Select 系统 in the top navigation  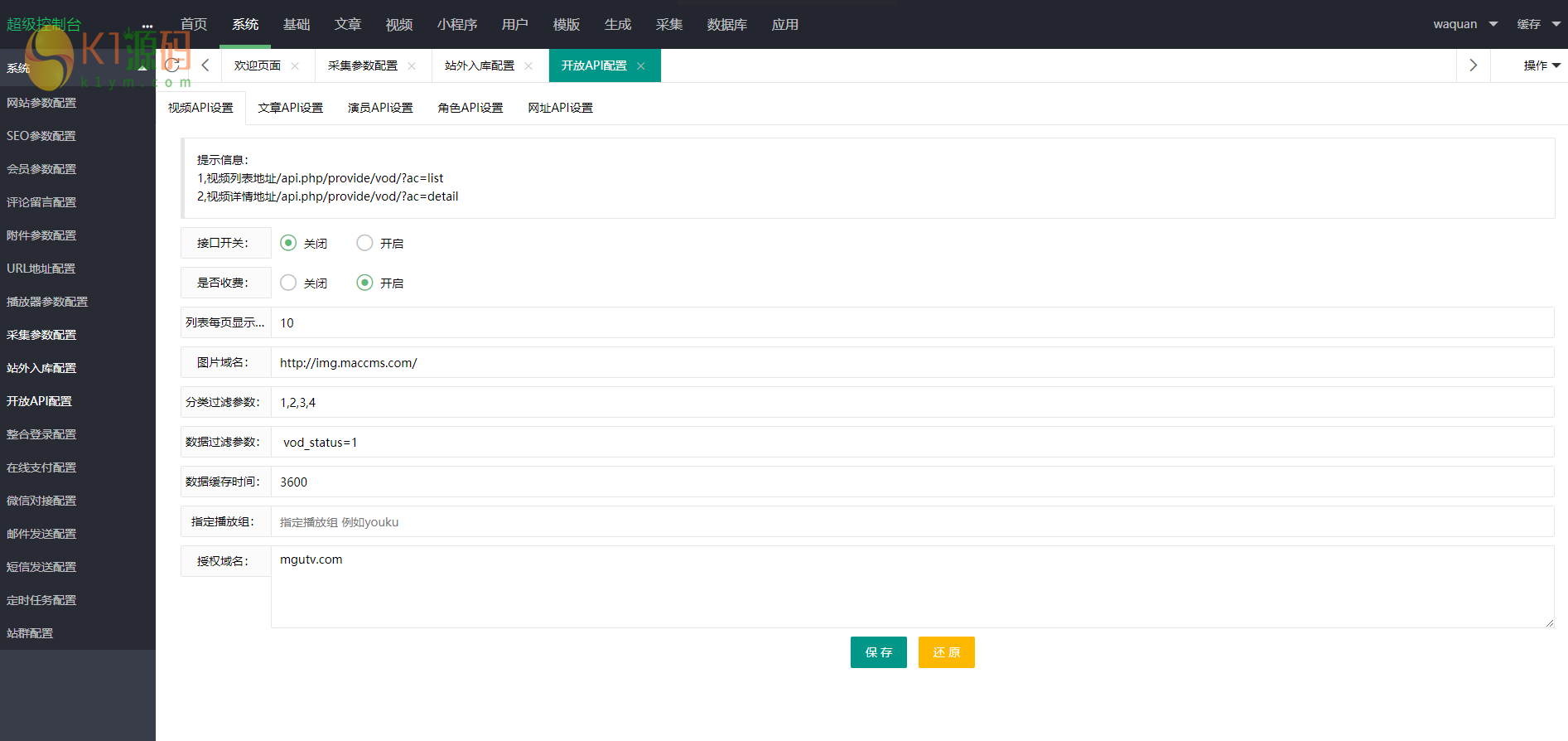245,25
